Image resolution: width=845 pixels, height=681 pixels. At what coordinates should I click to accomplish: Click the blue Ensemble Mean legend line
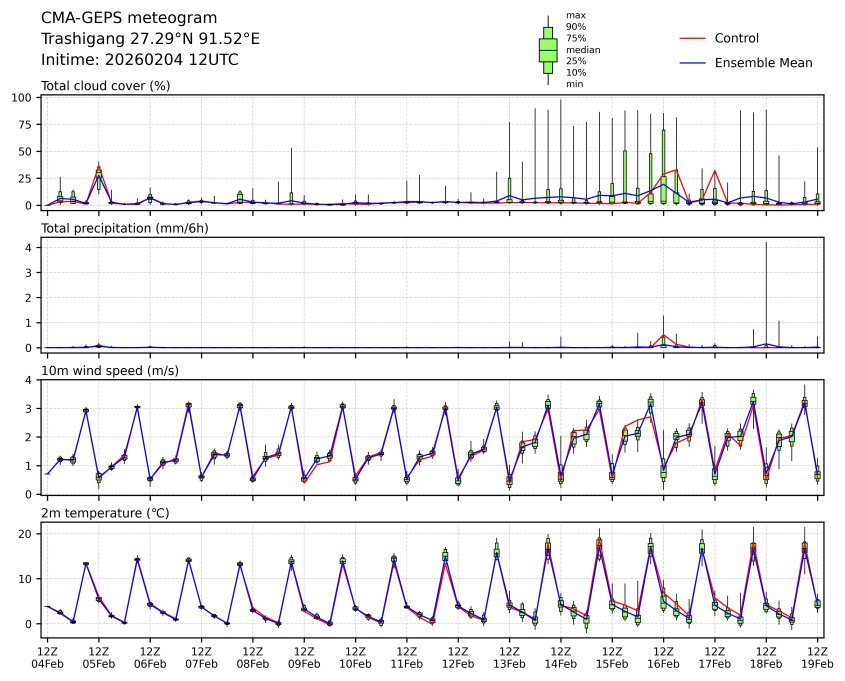[x=693, y=62]
